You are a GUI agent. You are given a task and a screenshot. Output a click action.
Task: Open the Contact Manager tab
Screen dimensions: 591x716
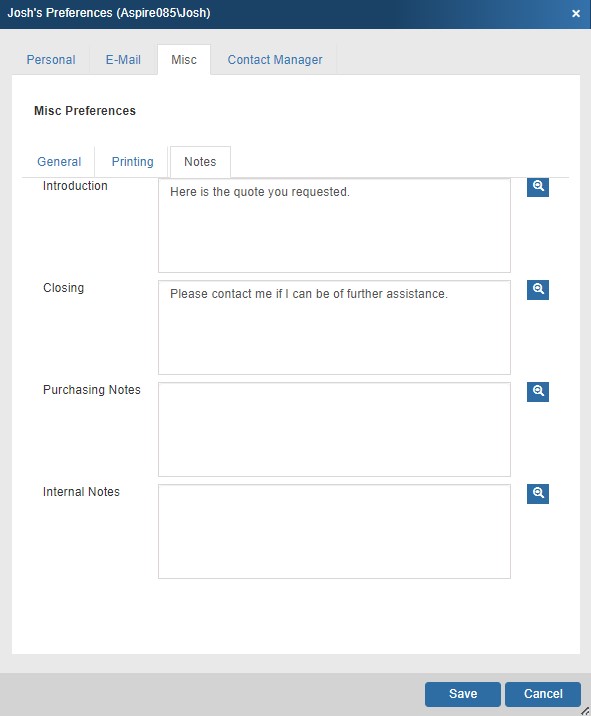(275, 60)
